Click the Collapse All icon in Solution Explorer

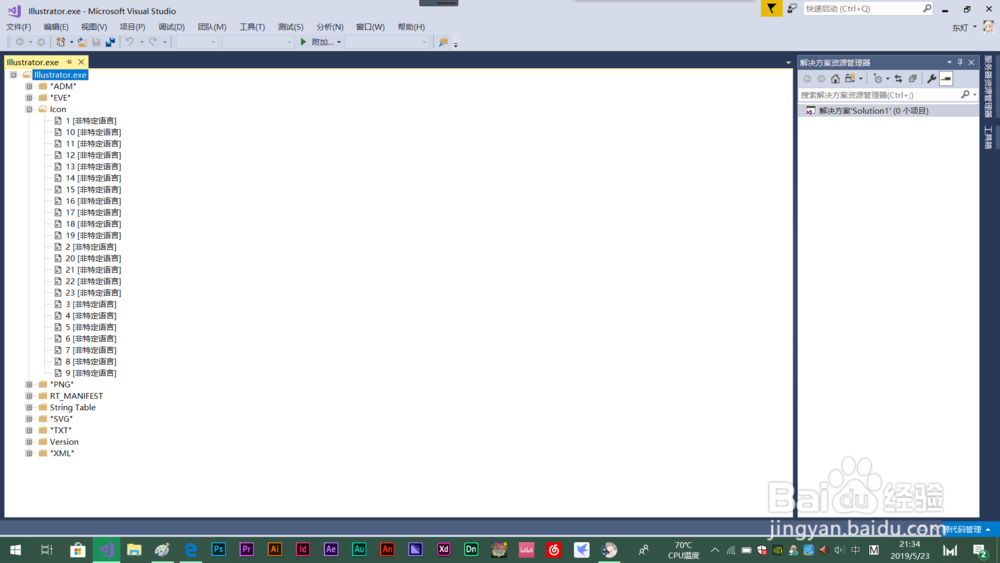[x=913, y=79]
